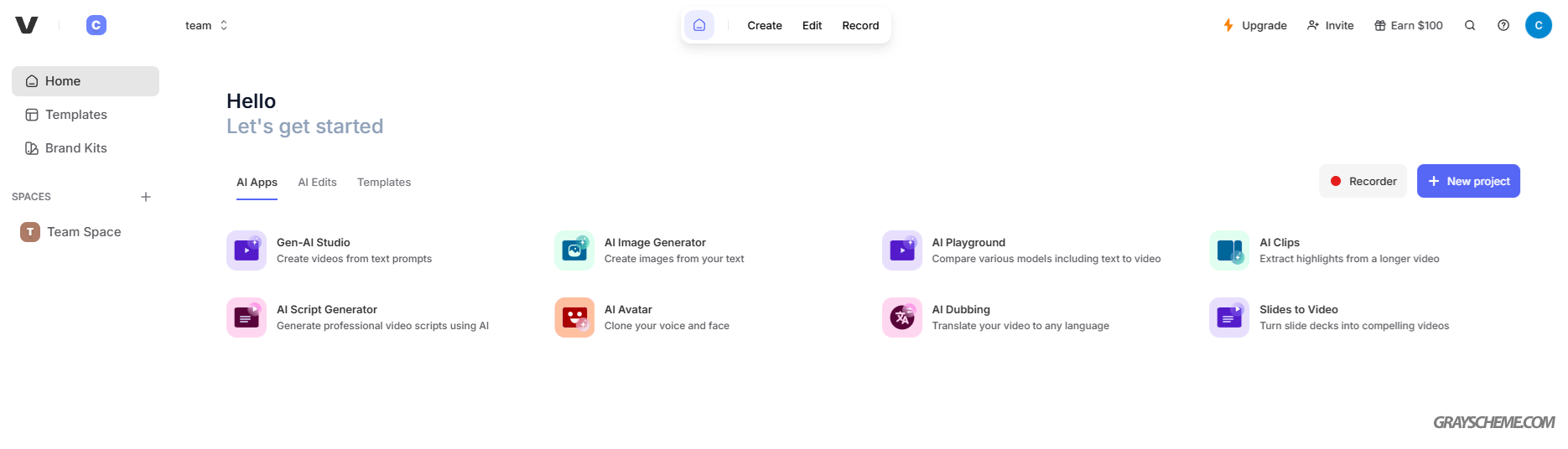Open the help question mark icon
1568x449 pixels.
[1503, 25]
